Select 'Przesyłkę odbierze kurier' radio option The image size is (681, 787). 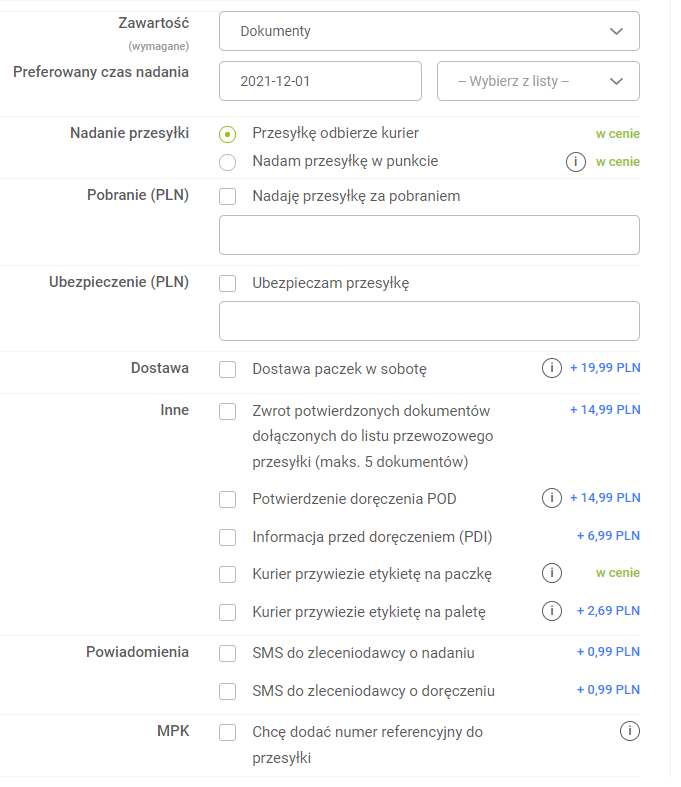point(228,134)
